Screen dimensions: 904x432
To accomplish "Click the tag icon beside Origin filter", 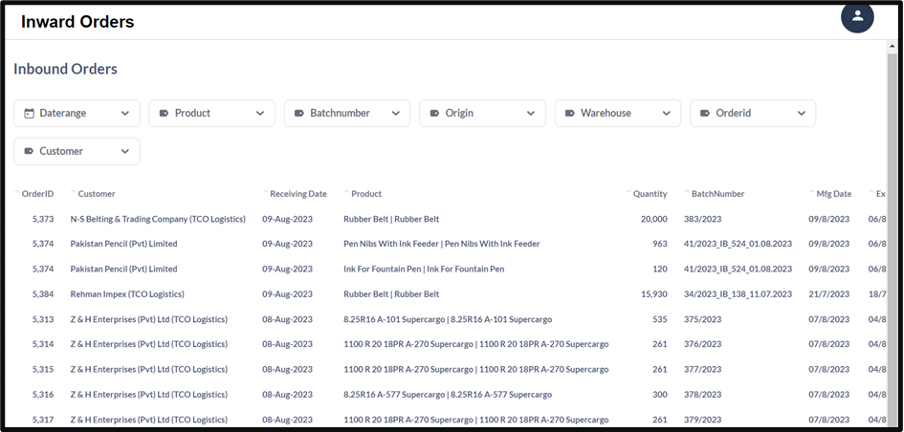I will click(434, 114).
